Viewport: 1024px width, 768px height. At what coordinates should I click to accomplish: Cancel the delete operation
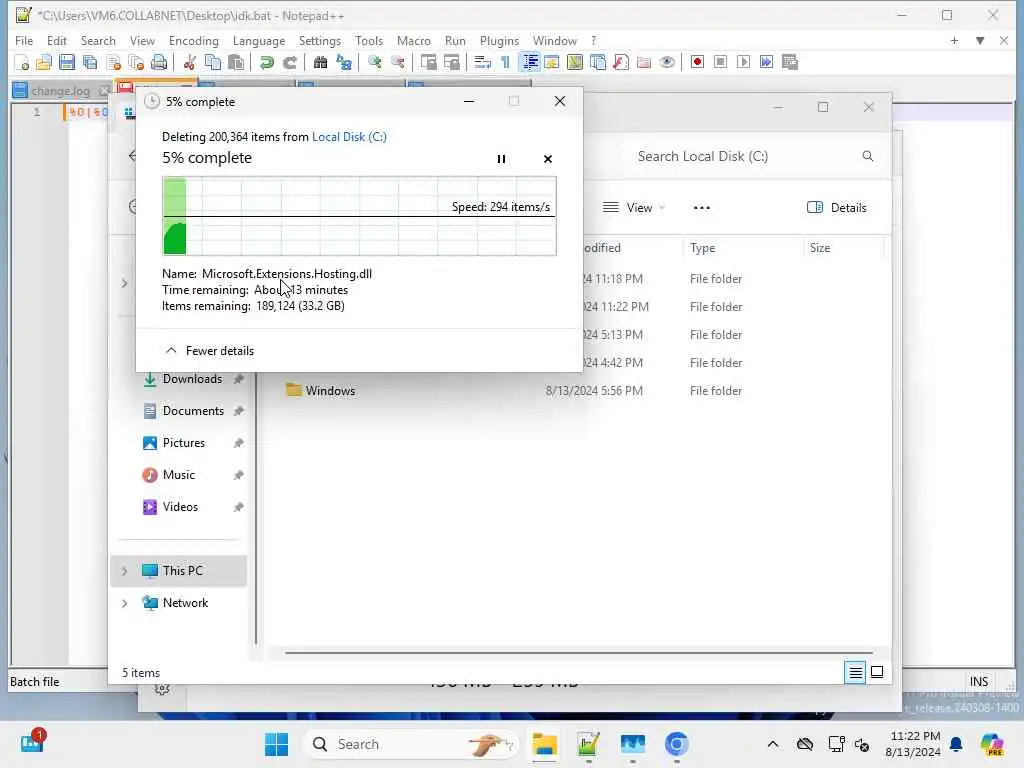(547, 159)
